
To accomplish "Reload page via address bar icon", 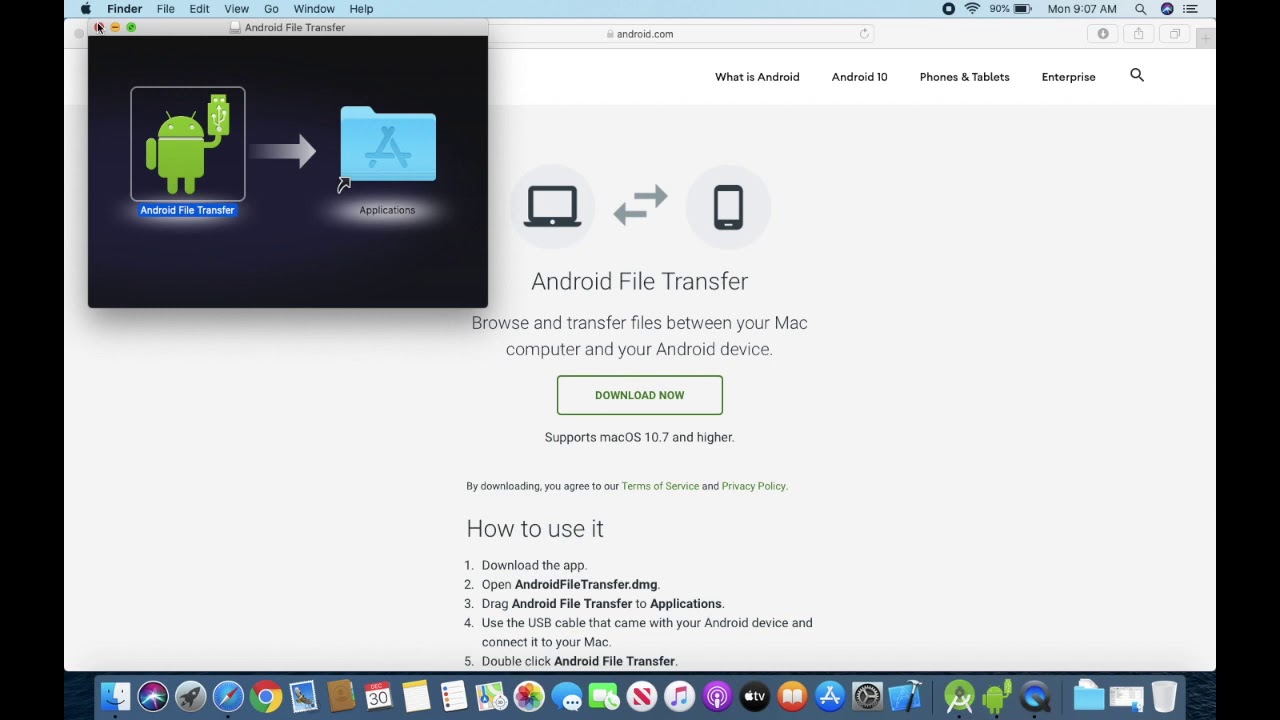I will click(864, 34).
